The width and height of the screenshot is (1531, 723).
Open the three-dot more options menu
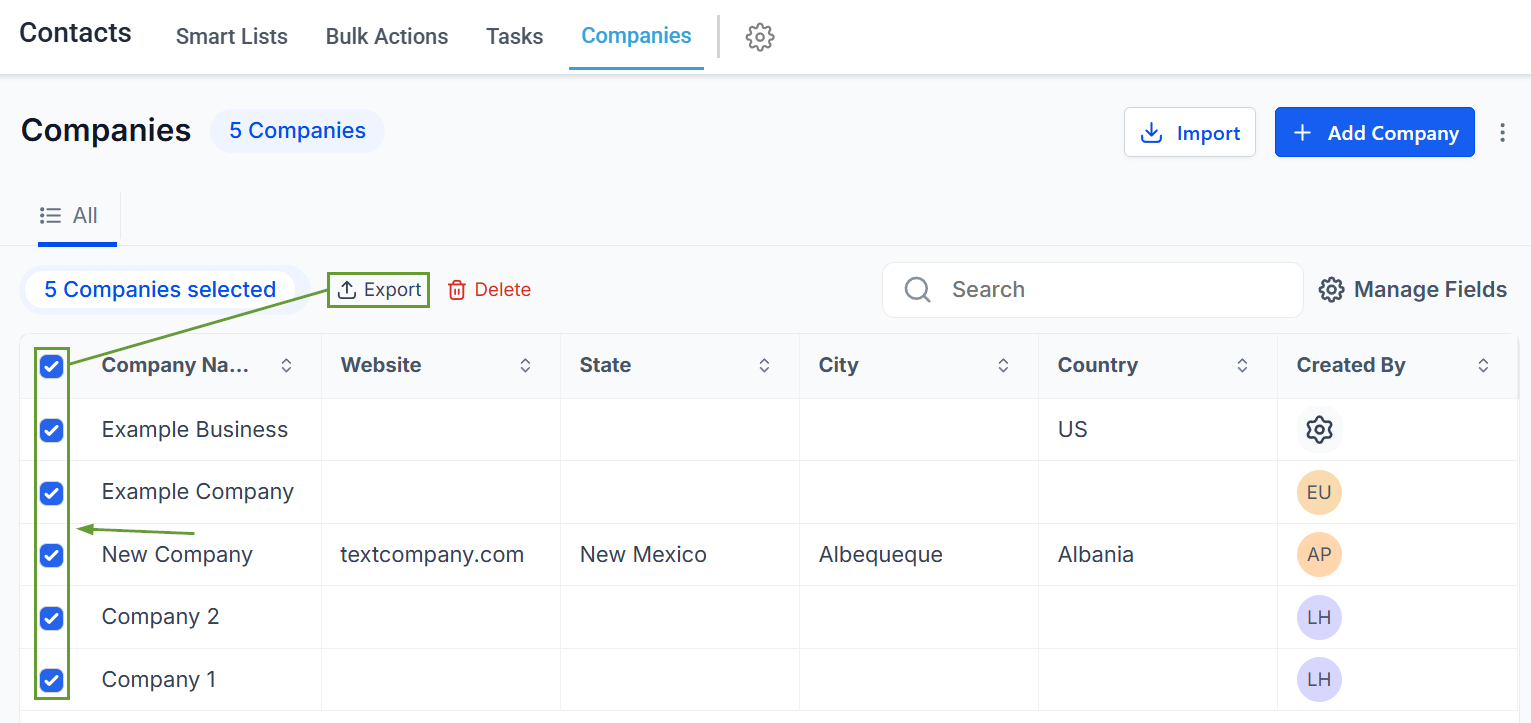coord(1502,133)
